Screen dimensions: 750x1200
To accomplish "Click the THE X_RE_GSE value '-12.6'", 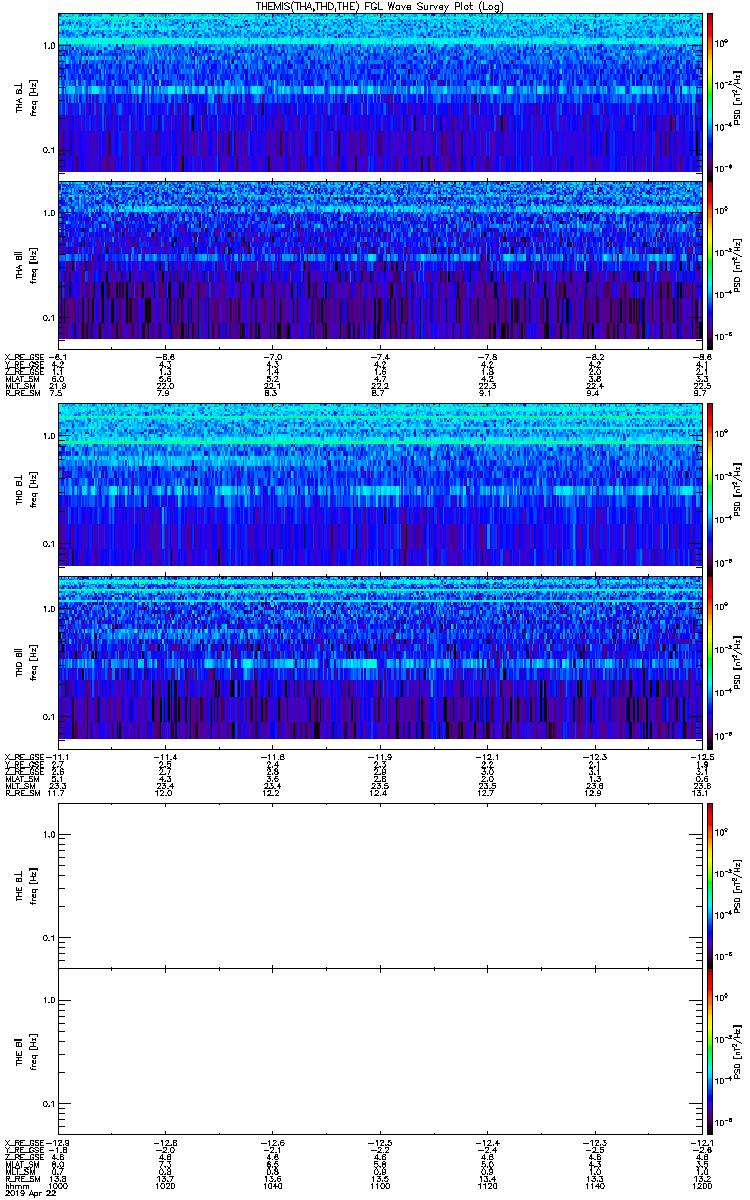I will 273,1142.
